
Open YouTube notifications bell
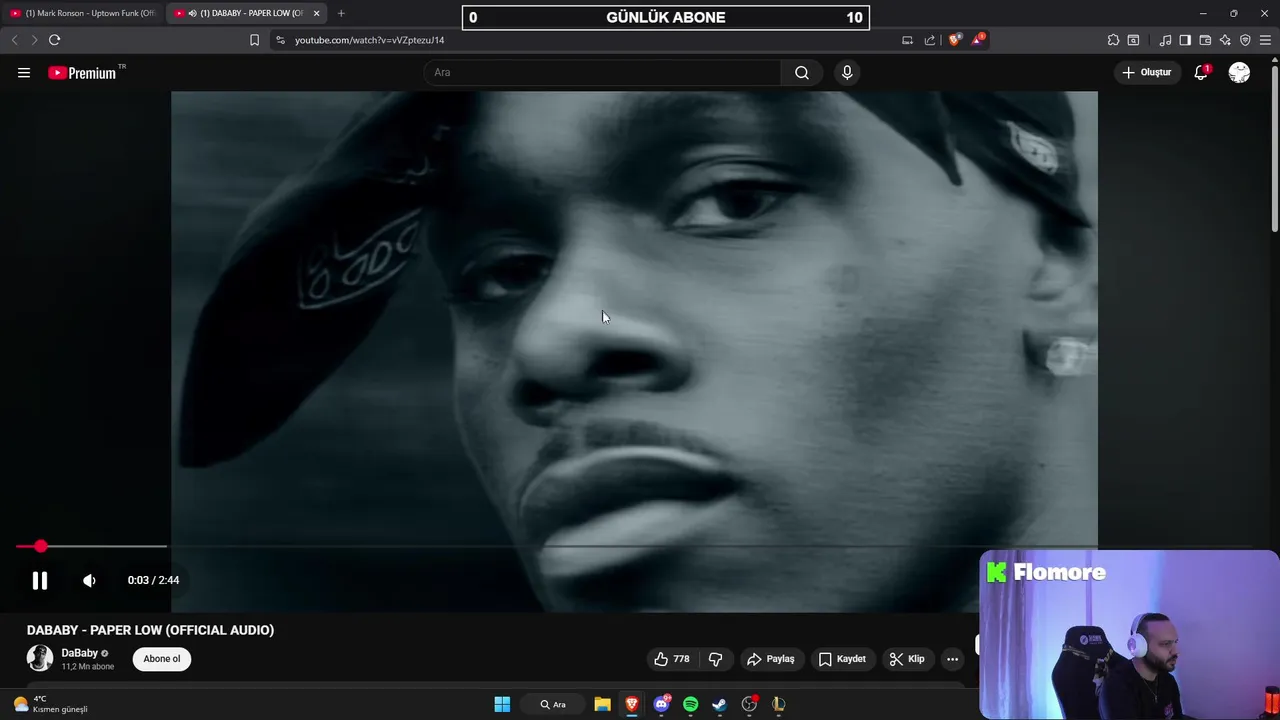click(x=1201, y=72)
